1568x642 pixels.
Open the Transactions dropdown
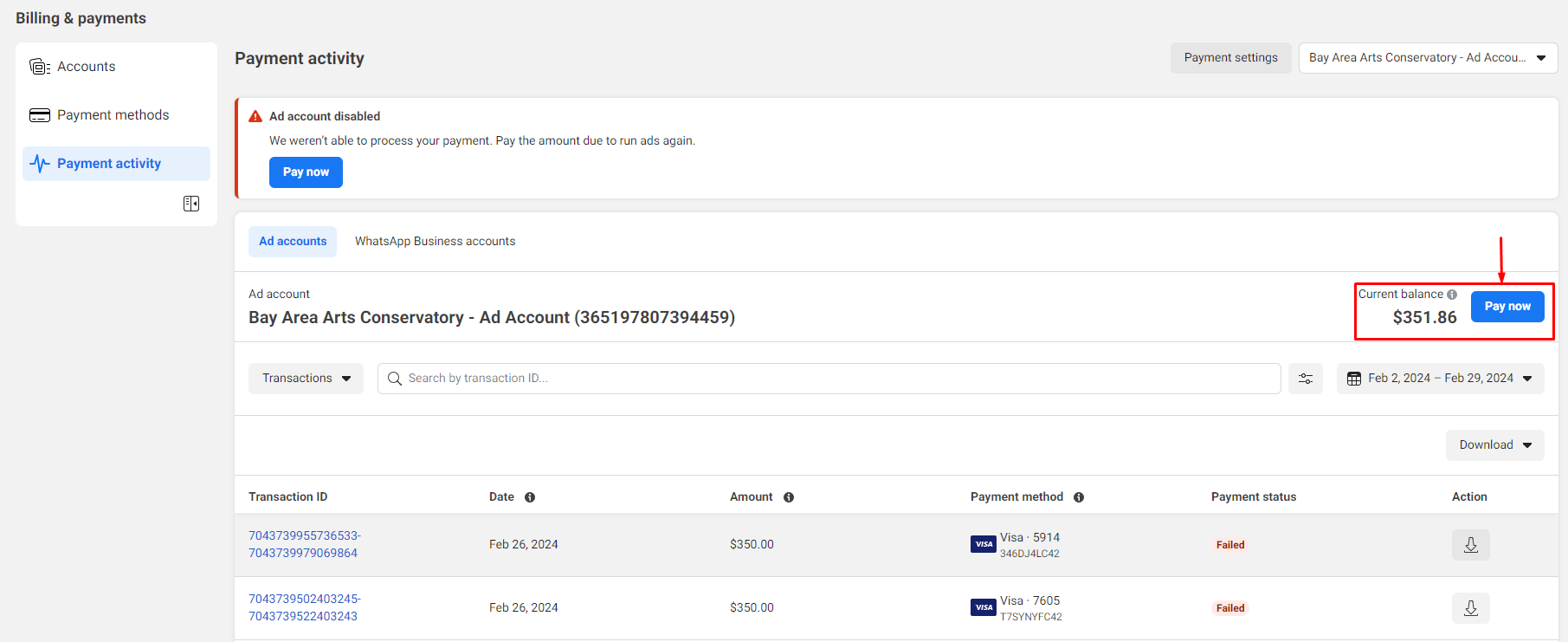point(306,379)
